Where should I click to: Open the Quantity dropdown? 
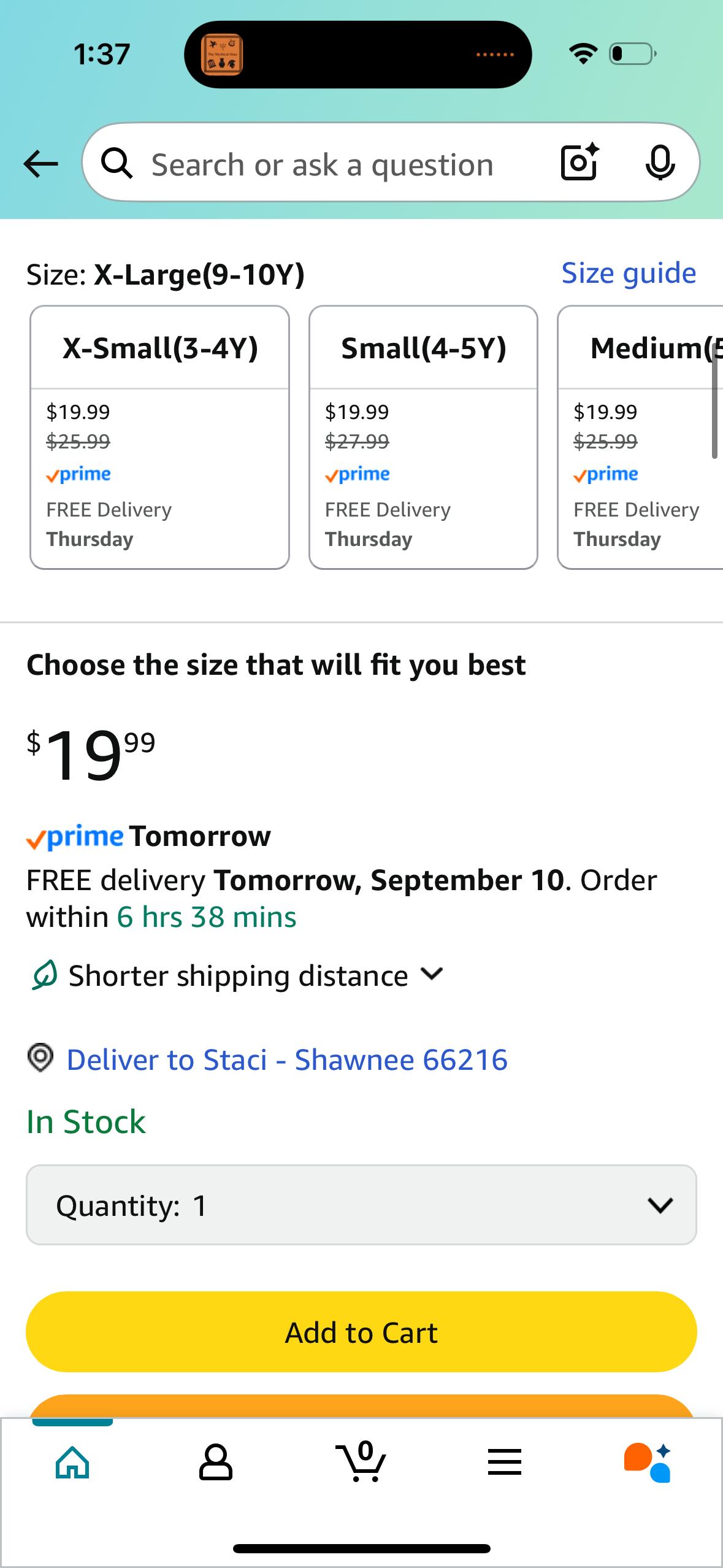(x=361, y=1205)
